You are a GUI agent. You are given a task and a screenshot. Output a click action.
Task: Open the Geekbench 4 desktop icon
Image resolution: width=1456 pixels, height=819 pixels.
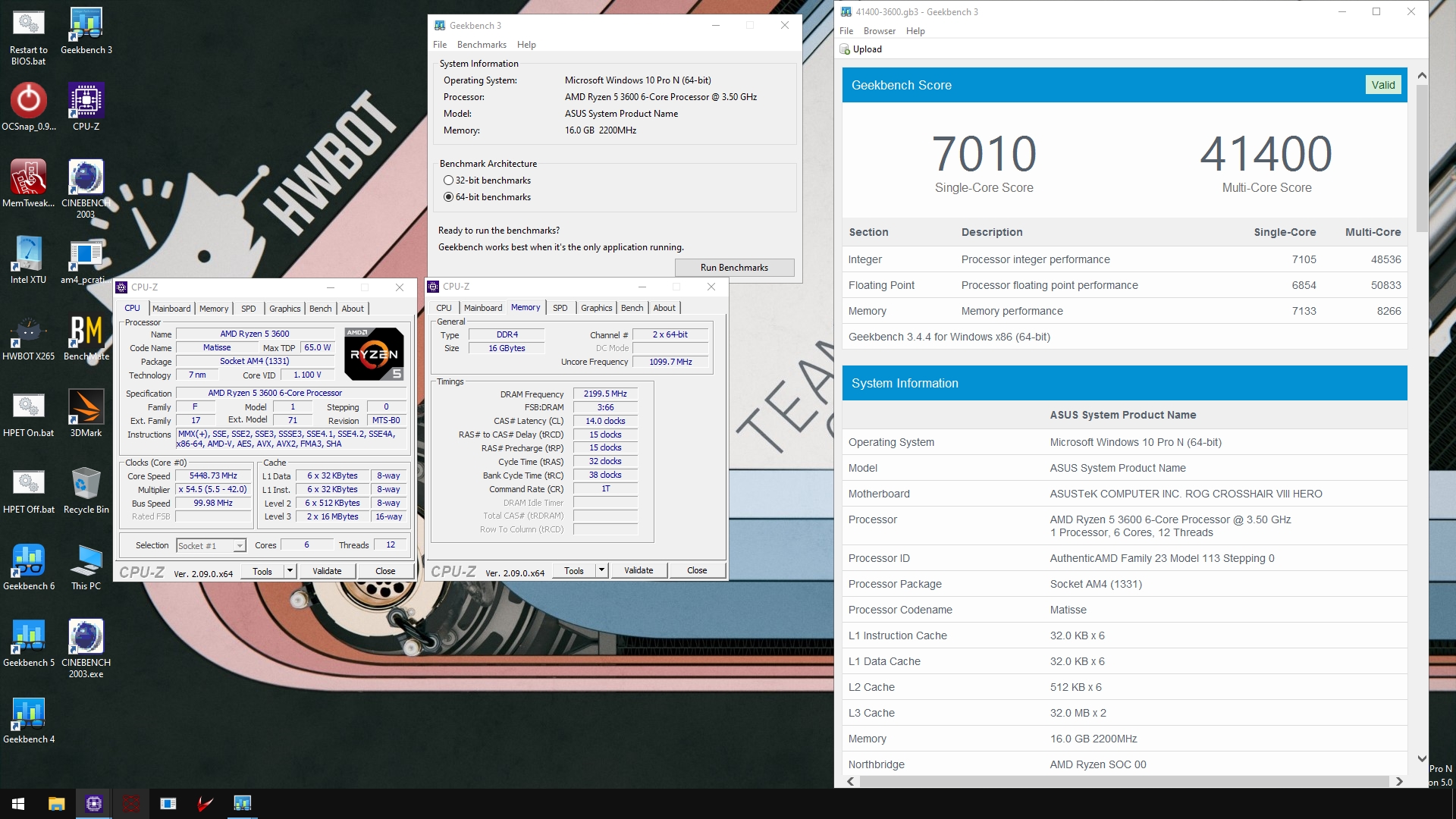[x=29, y=720]
